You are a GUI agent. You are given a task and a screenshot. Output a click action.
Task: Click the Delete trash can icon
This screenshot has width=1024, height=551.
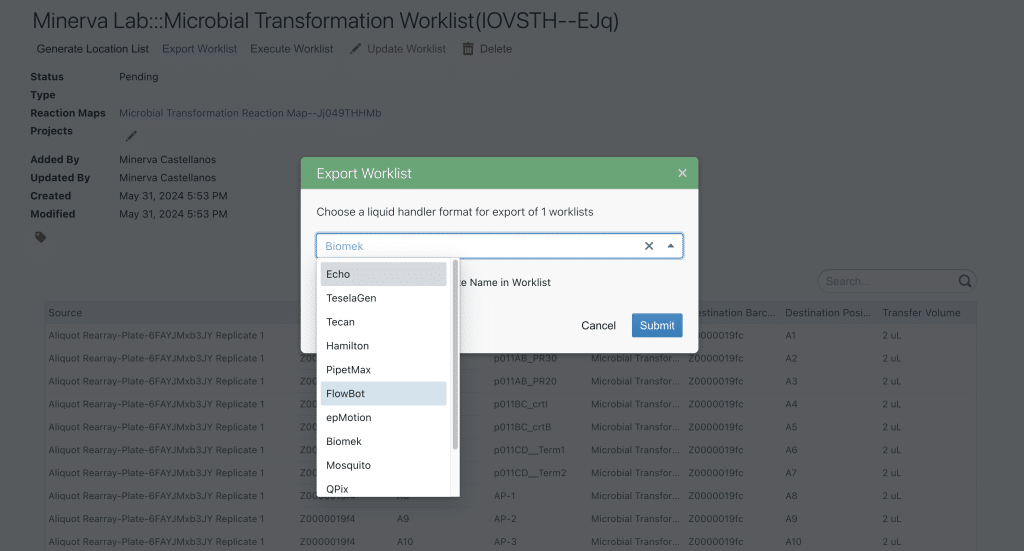click(x=468, y=49)
